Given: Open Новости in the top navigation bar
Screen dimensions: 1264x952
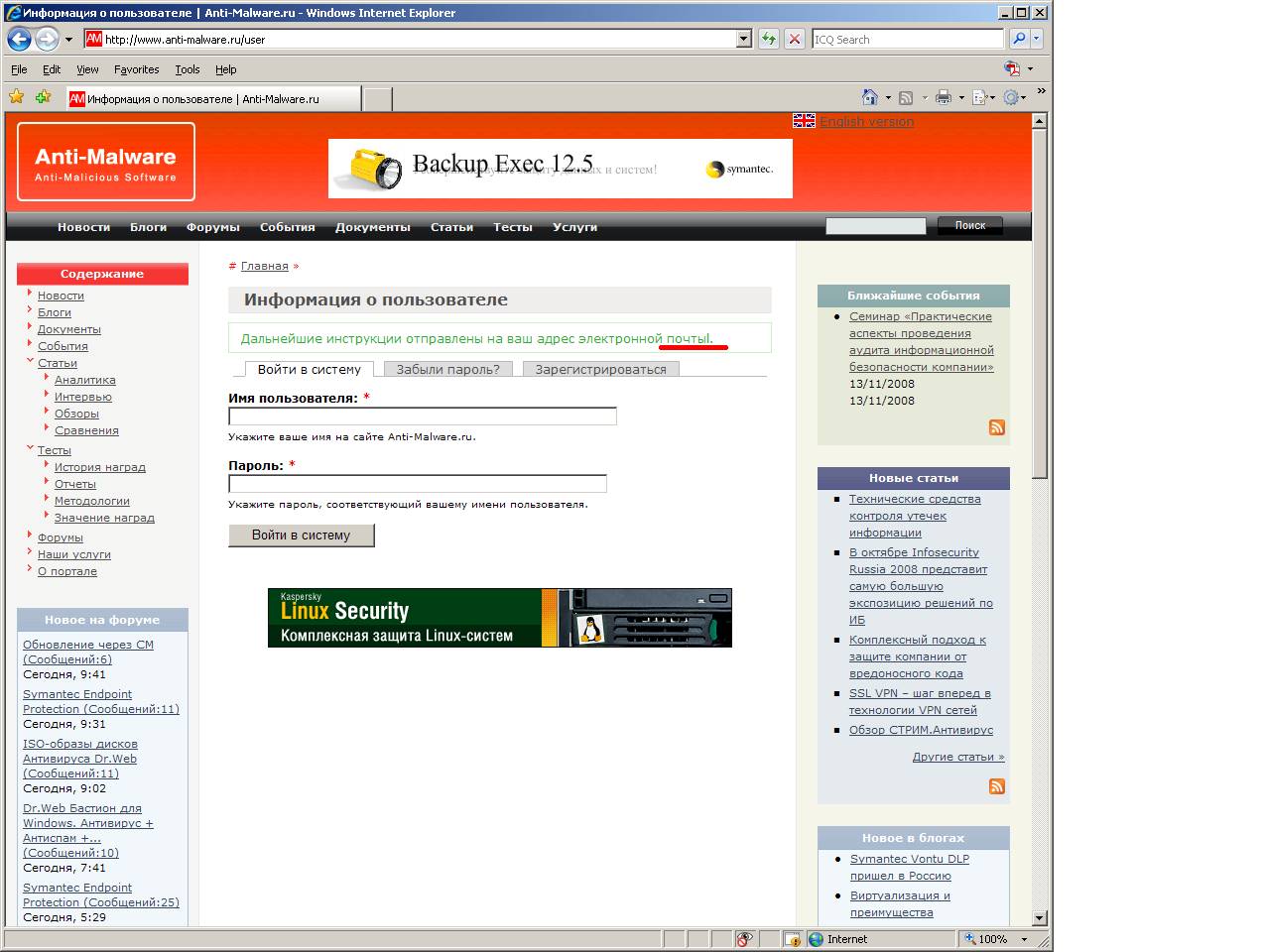Looking at the screenshot, I should [x=83, y=227].
